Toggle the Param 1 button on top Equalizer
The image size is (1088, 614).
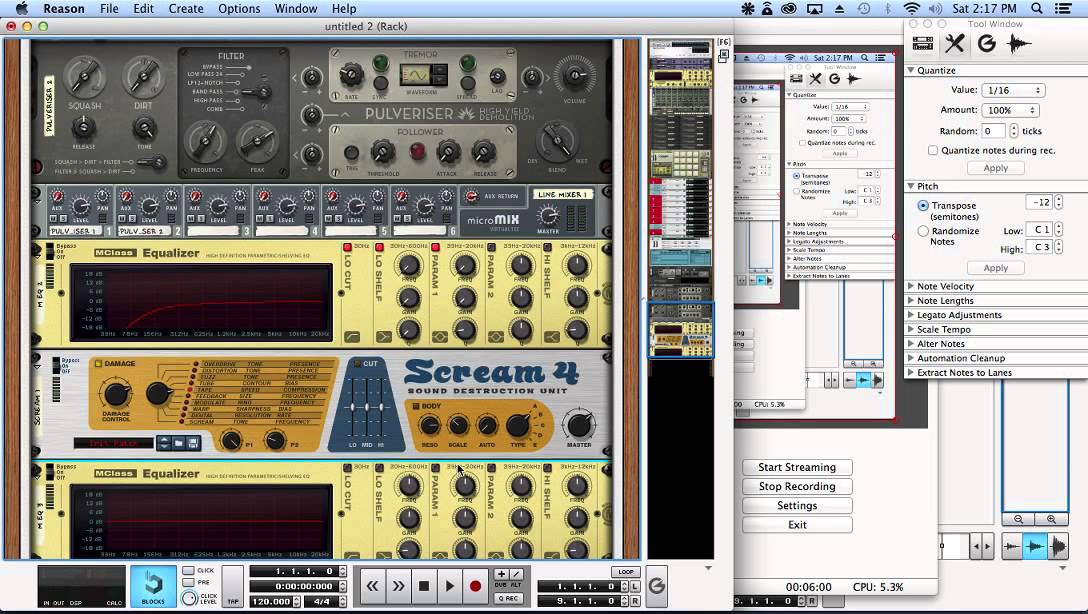(x=435, y=247)
